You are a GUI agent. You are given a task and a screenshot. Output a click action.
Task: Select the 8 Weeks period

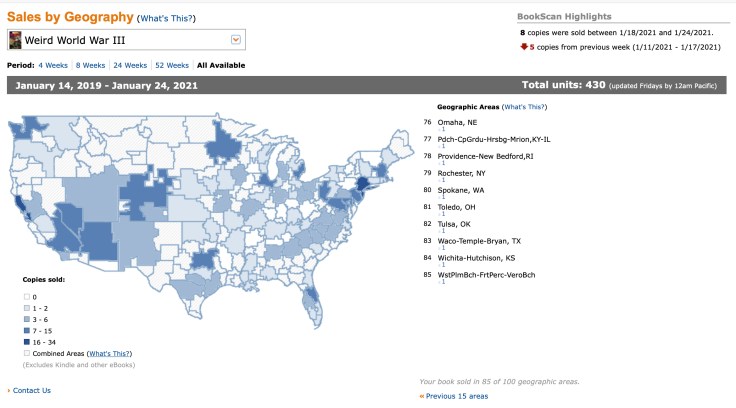pos(91,65)
